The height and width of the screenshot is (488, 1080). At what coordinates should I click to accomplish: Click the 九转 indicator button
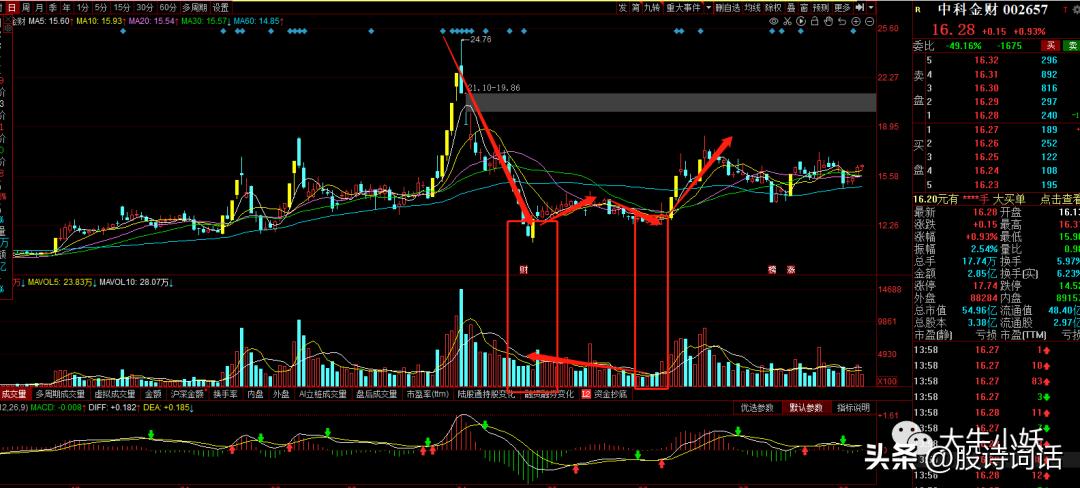pyautogui.click(x=652, y=8)
